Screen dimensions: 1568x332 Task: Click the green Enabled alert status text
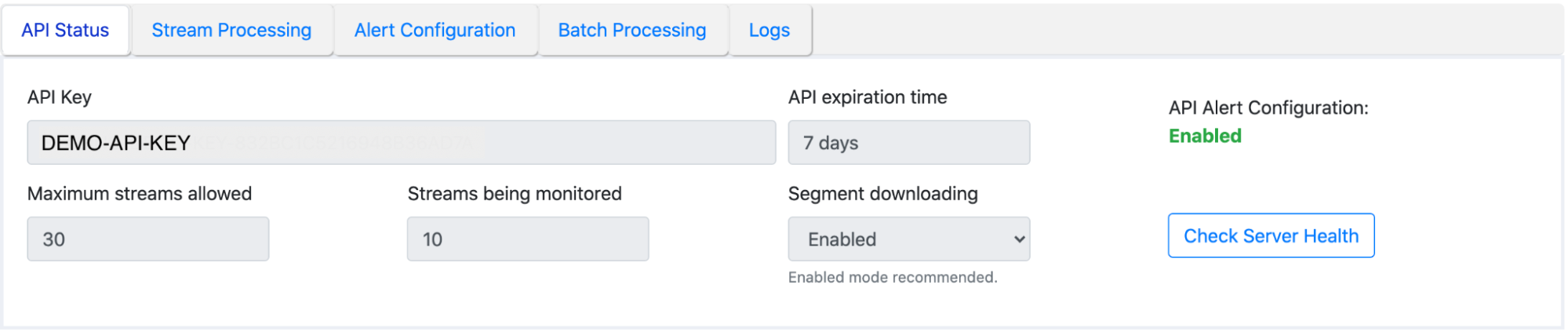pos(1205,137)
